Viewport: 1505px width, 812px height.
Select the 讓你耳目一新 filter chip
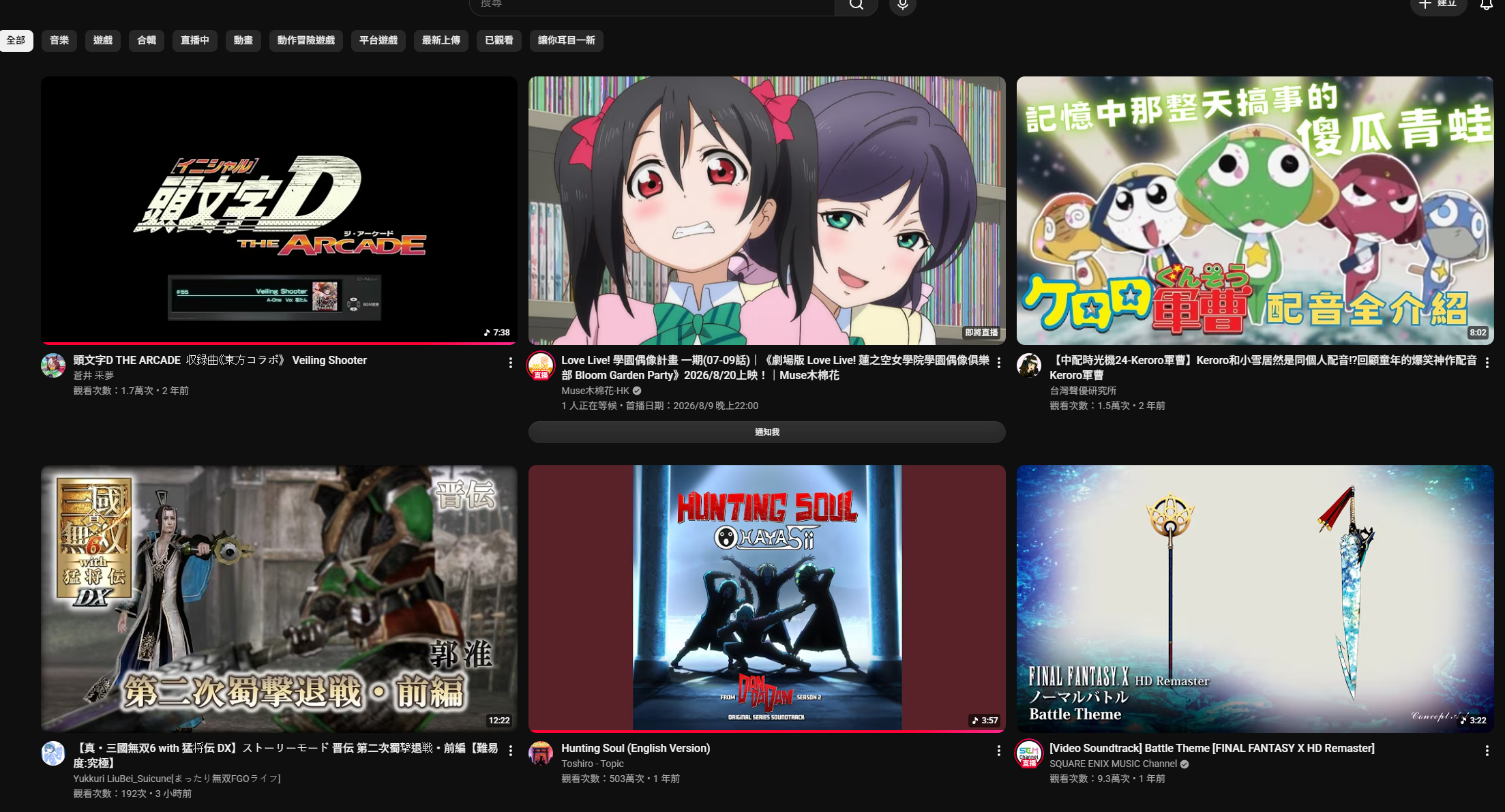pyautogui.click(x=567, y=40)
